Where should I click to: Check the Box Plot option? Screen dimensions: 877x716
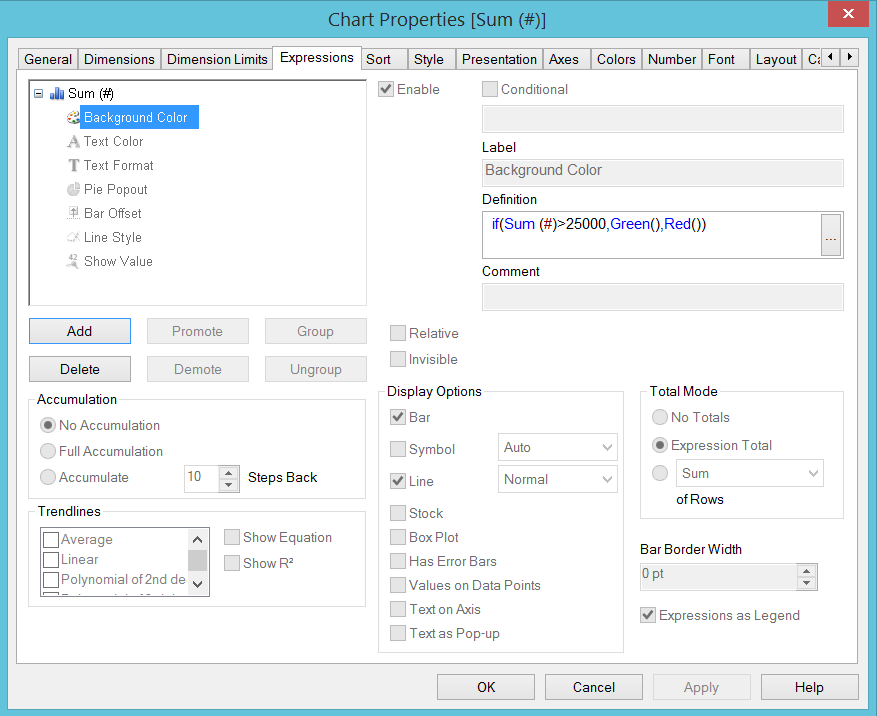[x=398, y=537]
